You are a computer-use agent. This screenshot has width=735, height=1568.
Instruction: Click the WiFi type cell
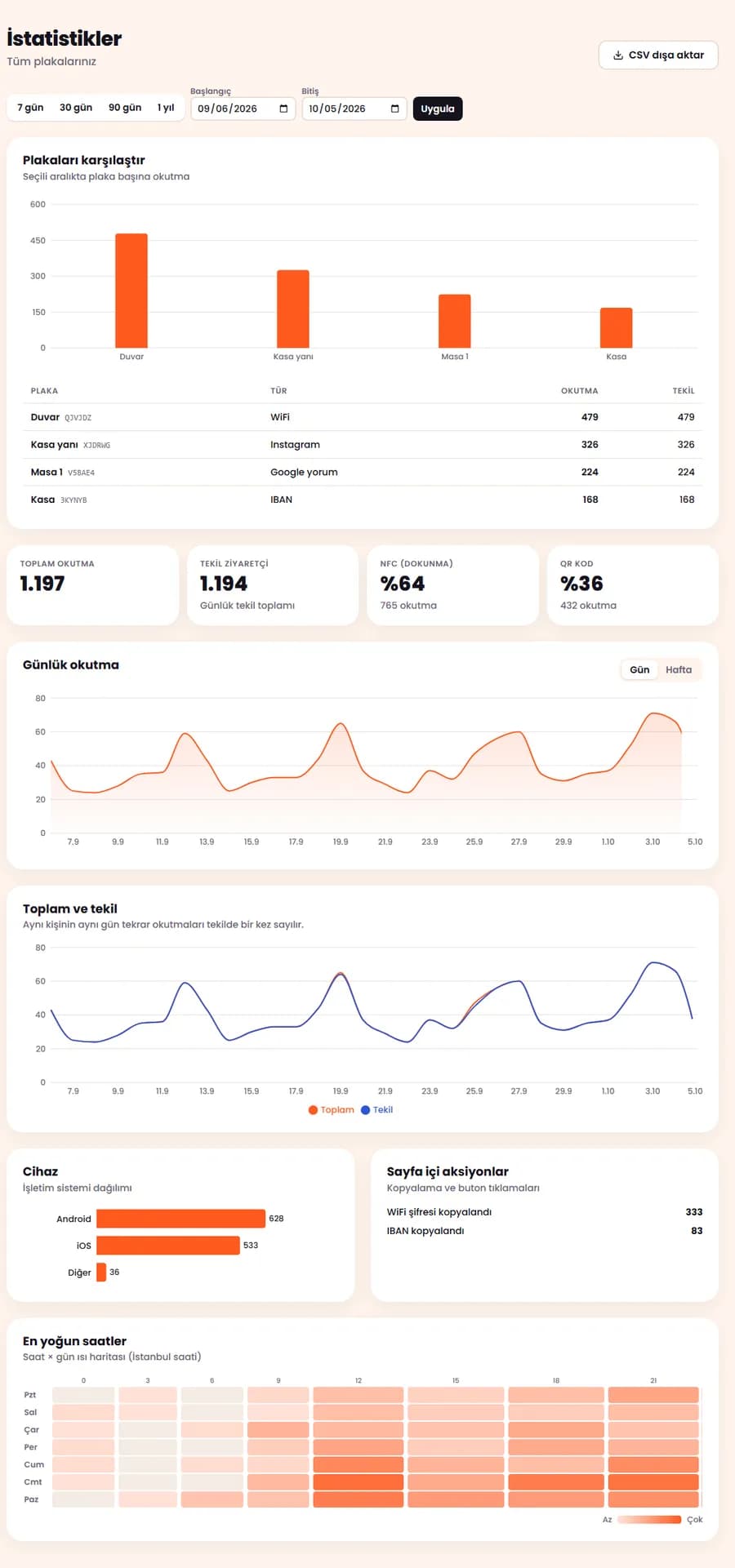280,417
